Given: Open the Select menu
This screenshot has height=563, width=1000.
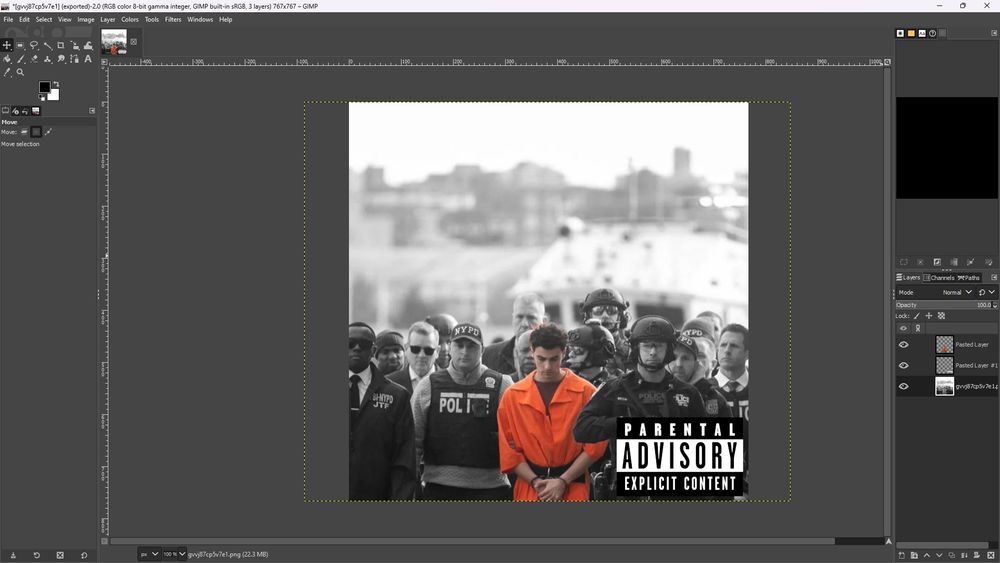Looking at the screenshot, I should [44, 19].
